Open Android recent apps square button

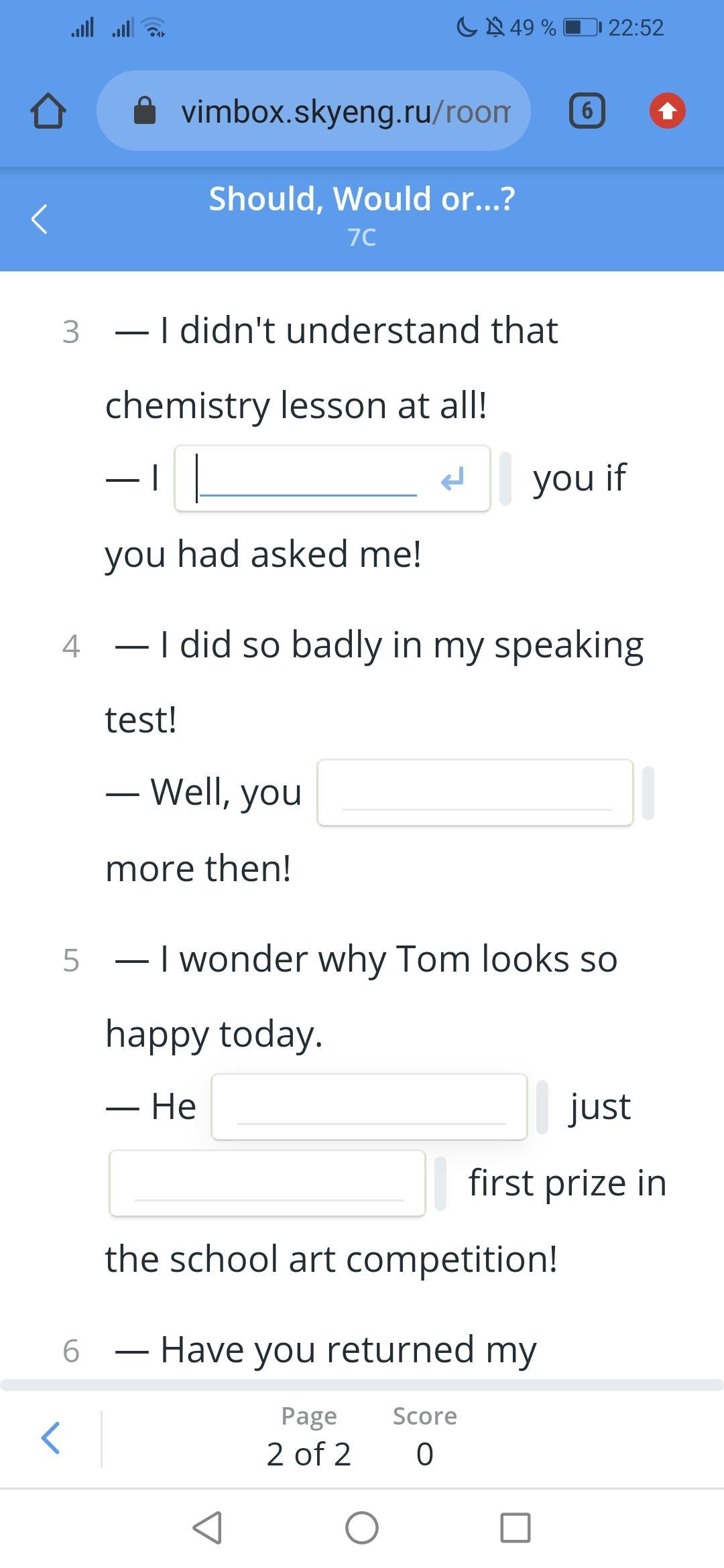[x=515, y=1528]
